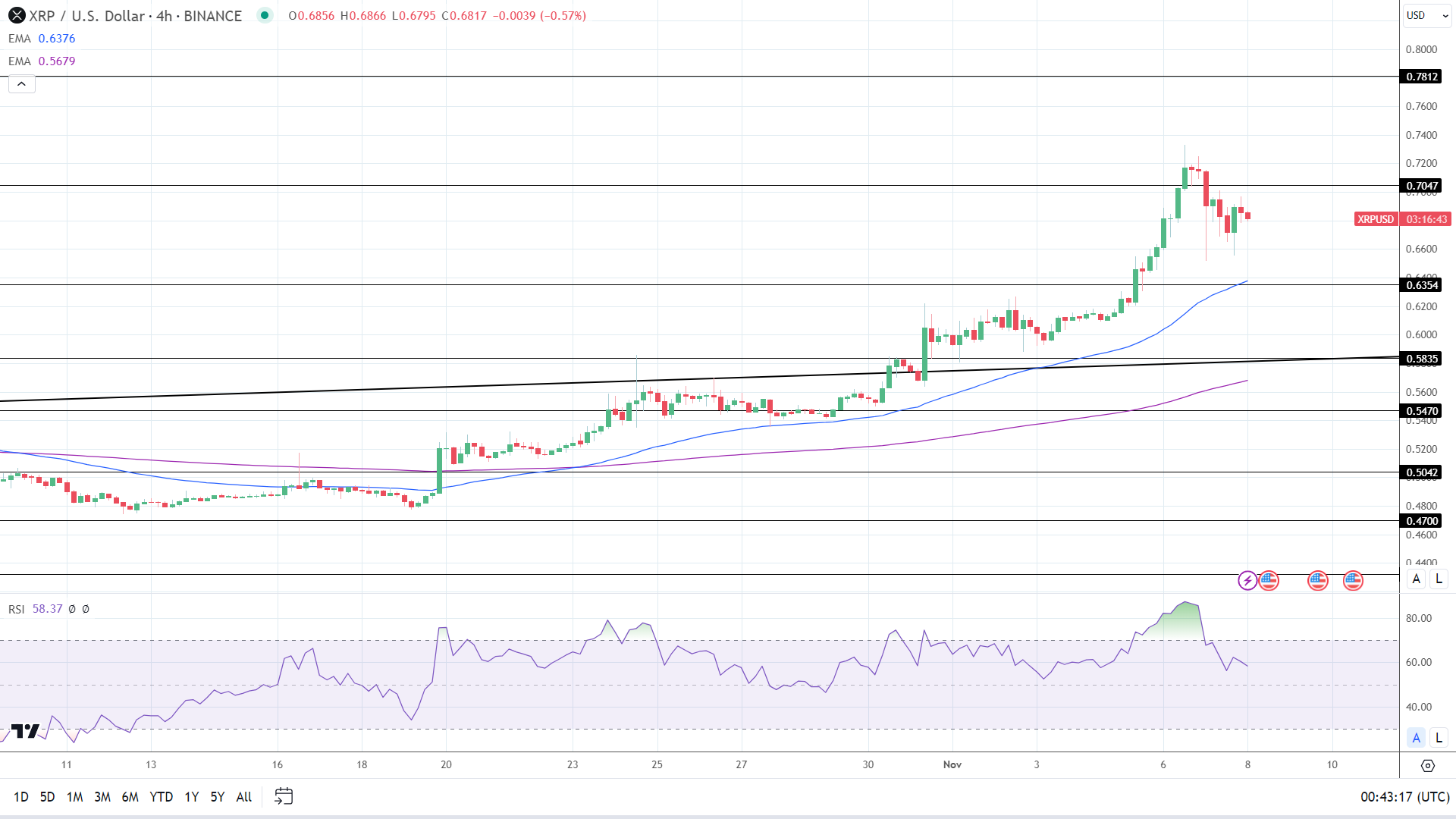The width and height of the screenshot is (1456, 819).
Task: Click the 0.5042 price level label
Action: (x=1422, y=472)
